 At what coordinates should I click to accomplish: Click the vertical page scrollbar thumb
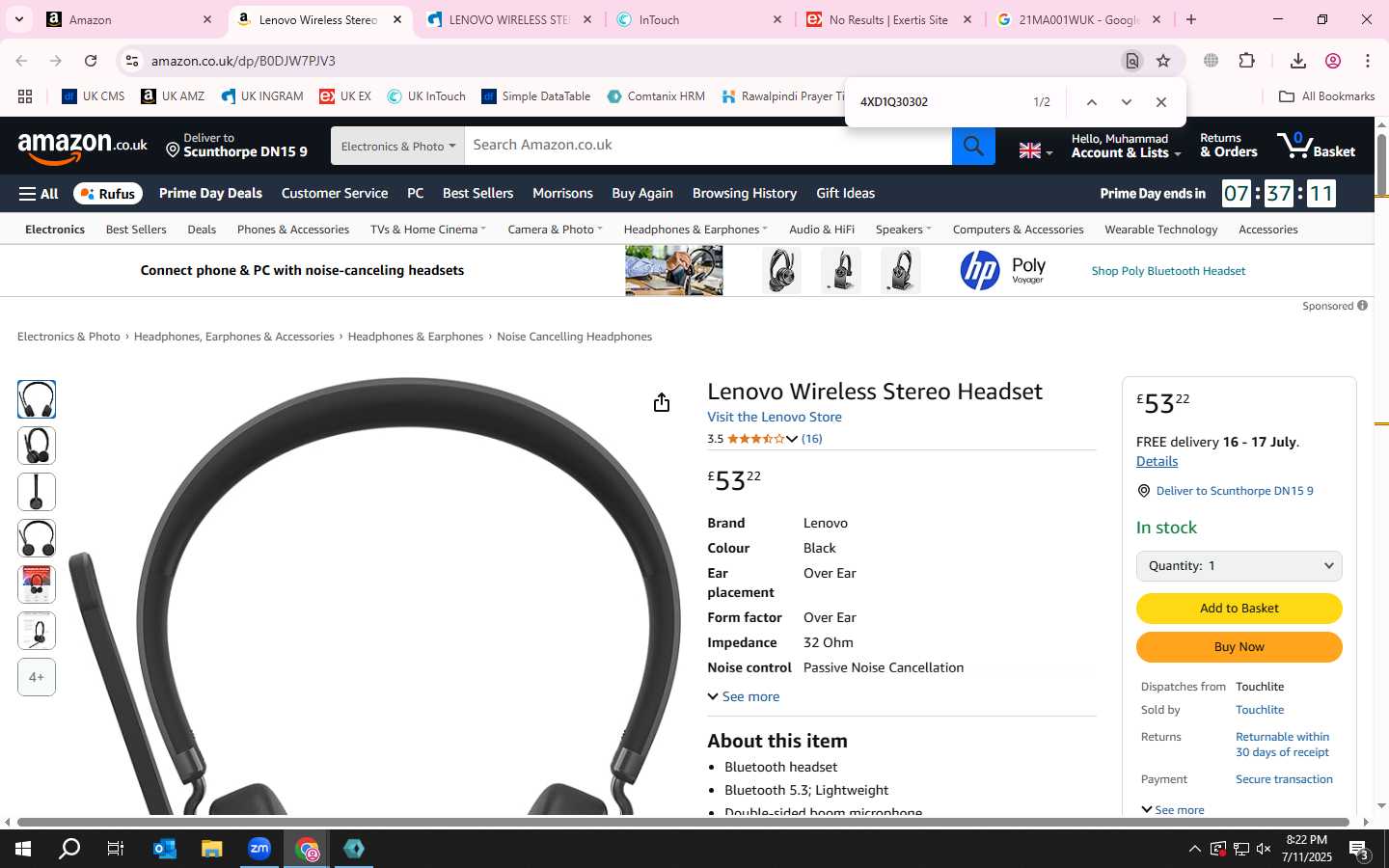pyautogui.click(x=1381, y=164)
